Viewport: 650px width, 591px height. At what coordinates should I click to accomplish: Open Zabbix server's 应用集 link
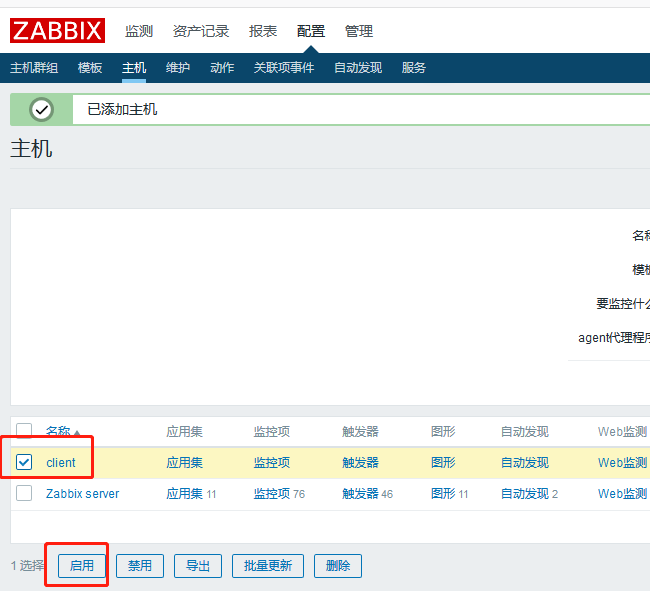point(184,494)
